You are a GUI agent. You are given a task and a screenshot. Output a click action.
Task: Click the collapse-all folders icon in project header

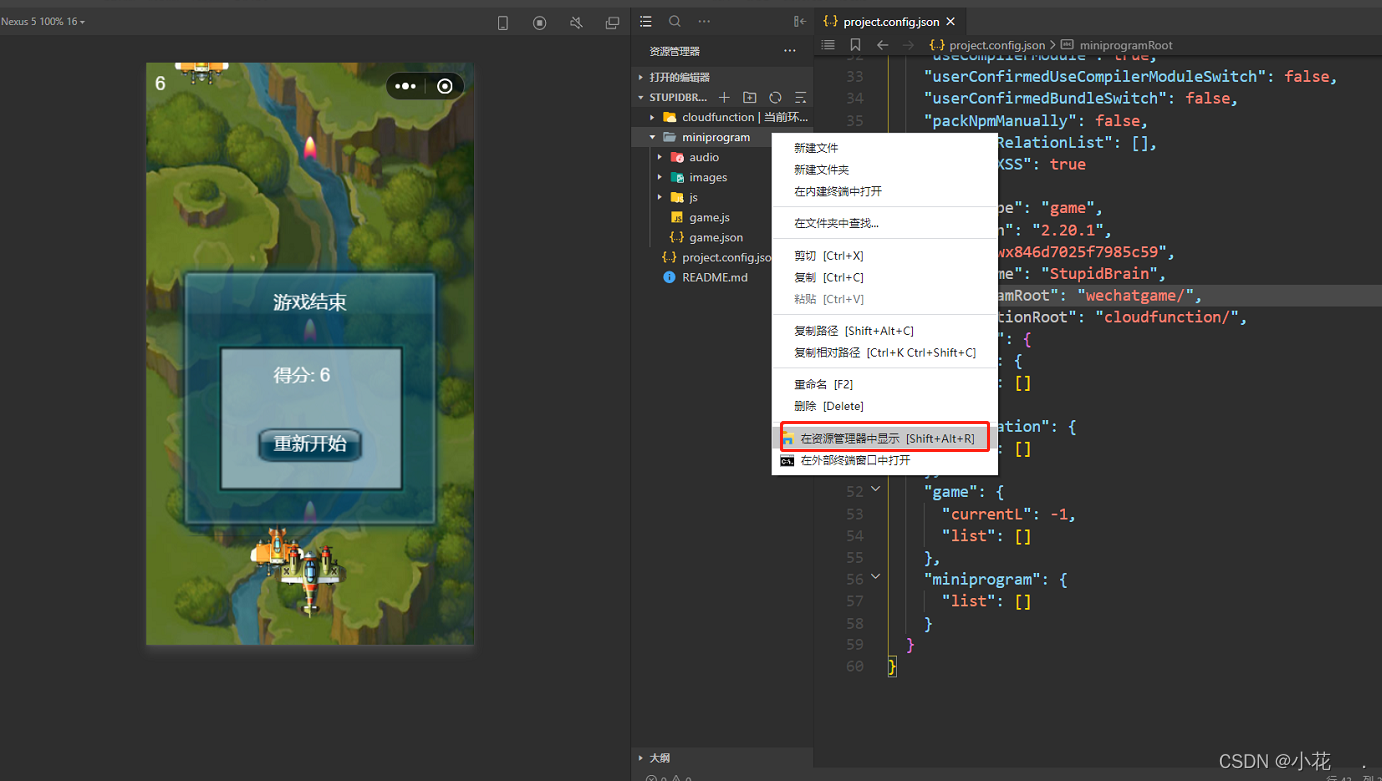click(800, 97)
